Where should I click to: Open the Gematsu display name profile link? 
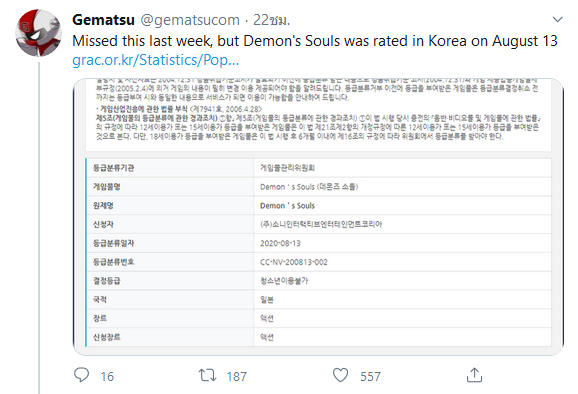103,20
